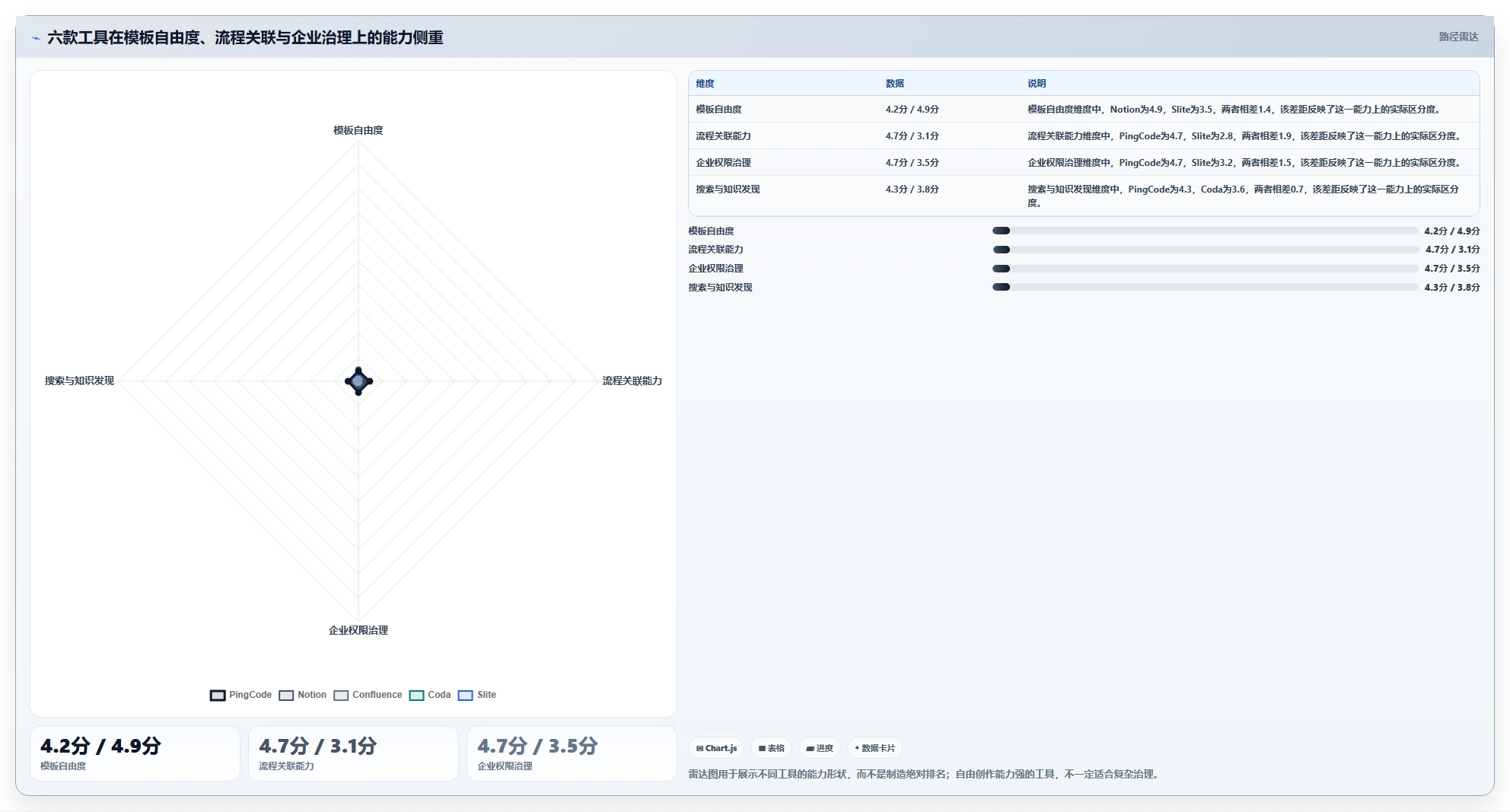This screenshot has width=1510, height=812.
Task: Click the 搜索与知识发现 progress bar
Action: click(1205, 287)
